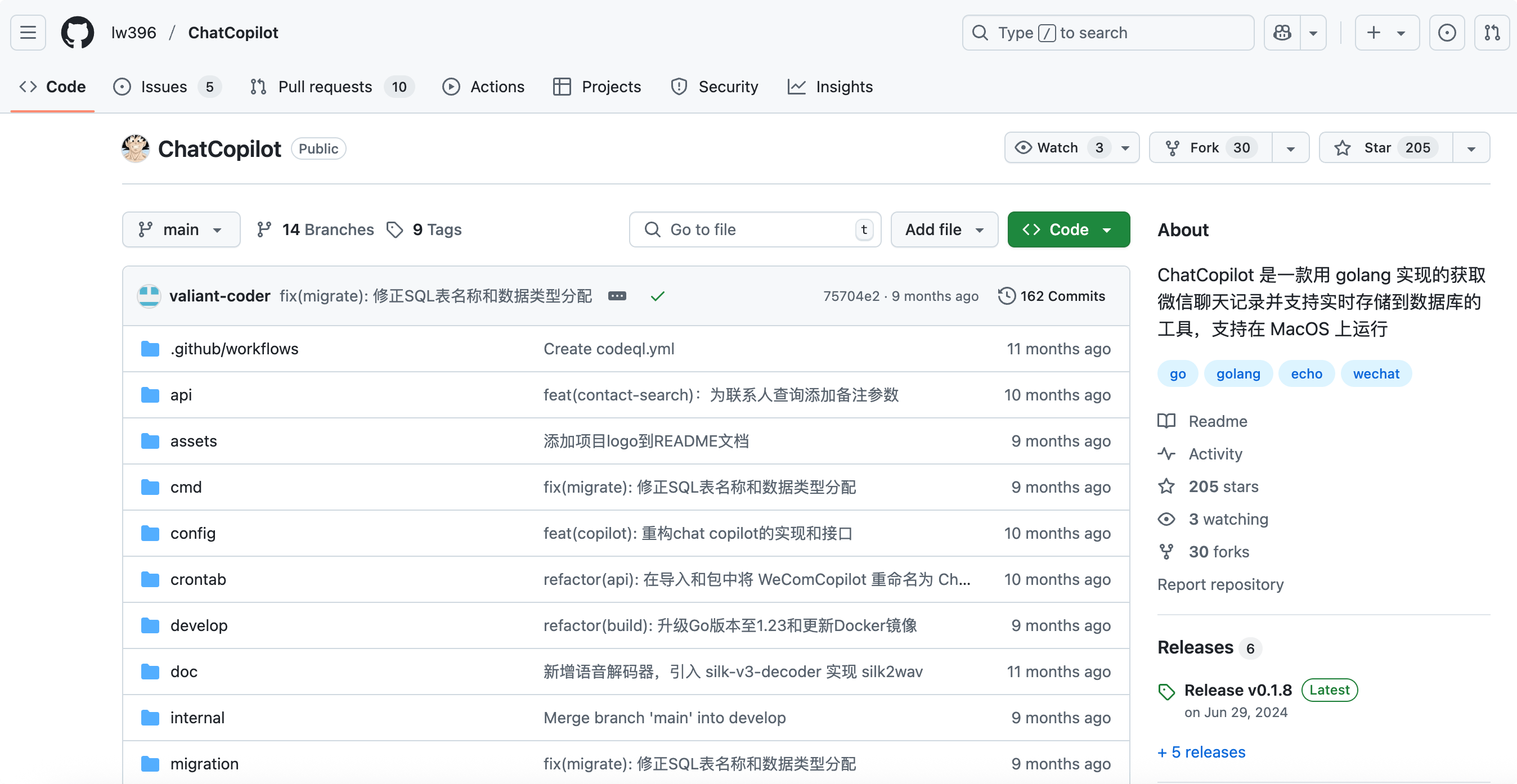Go to GitHub homepage via Octocat logo
The width and height of the screenshot is (1517, 784).
click(x=77, y=33)
